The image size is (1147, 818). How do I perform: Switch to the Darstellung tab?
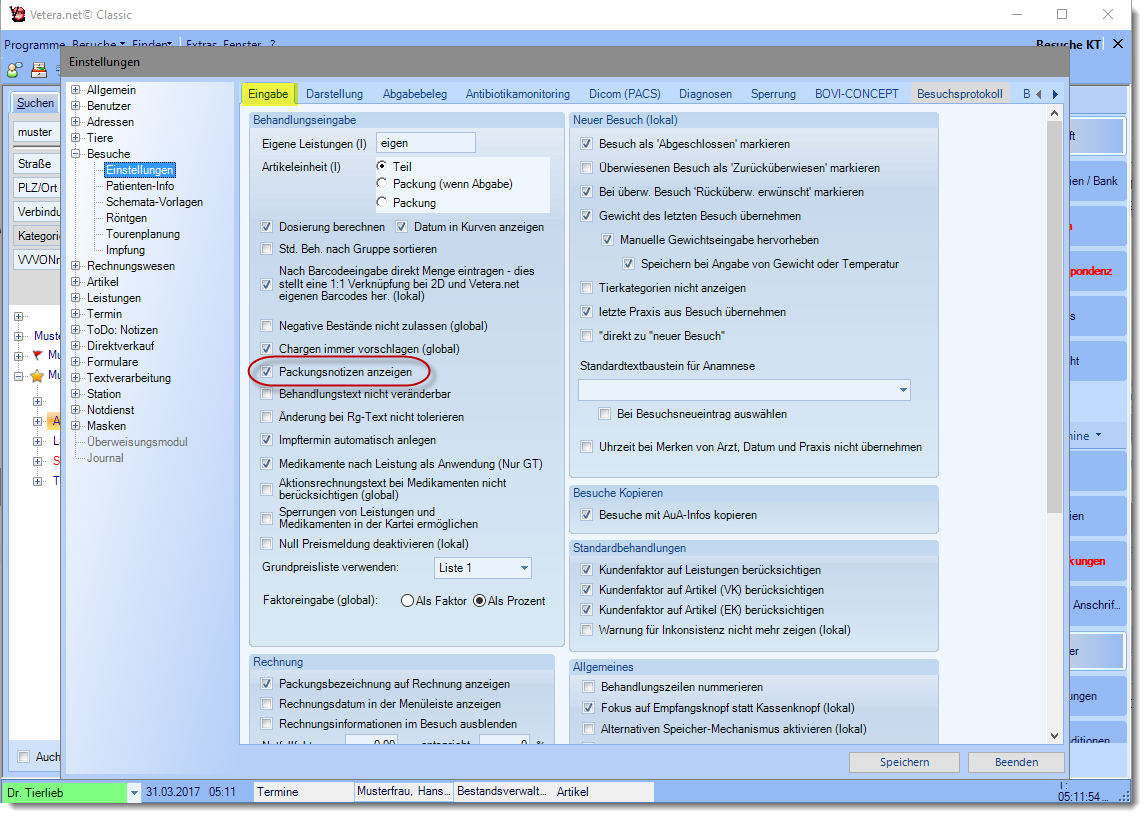[334, 94]
